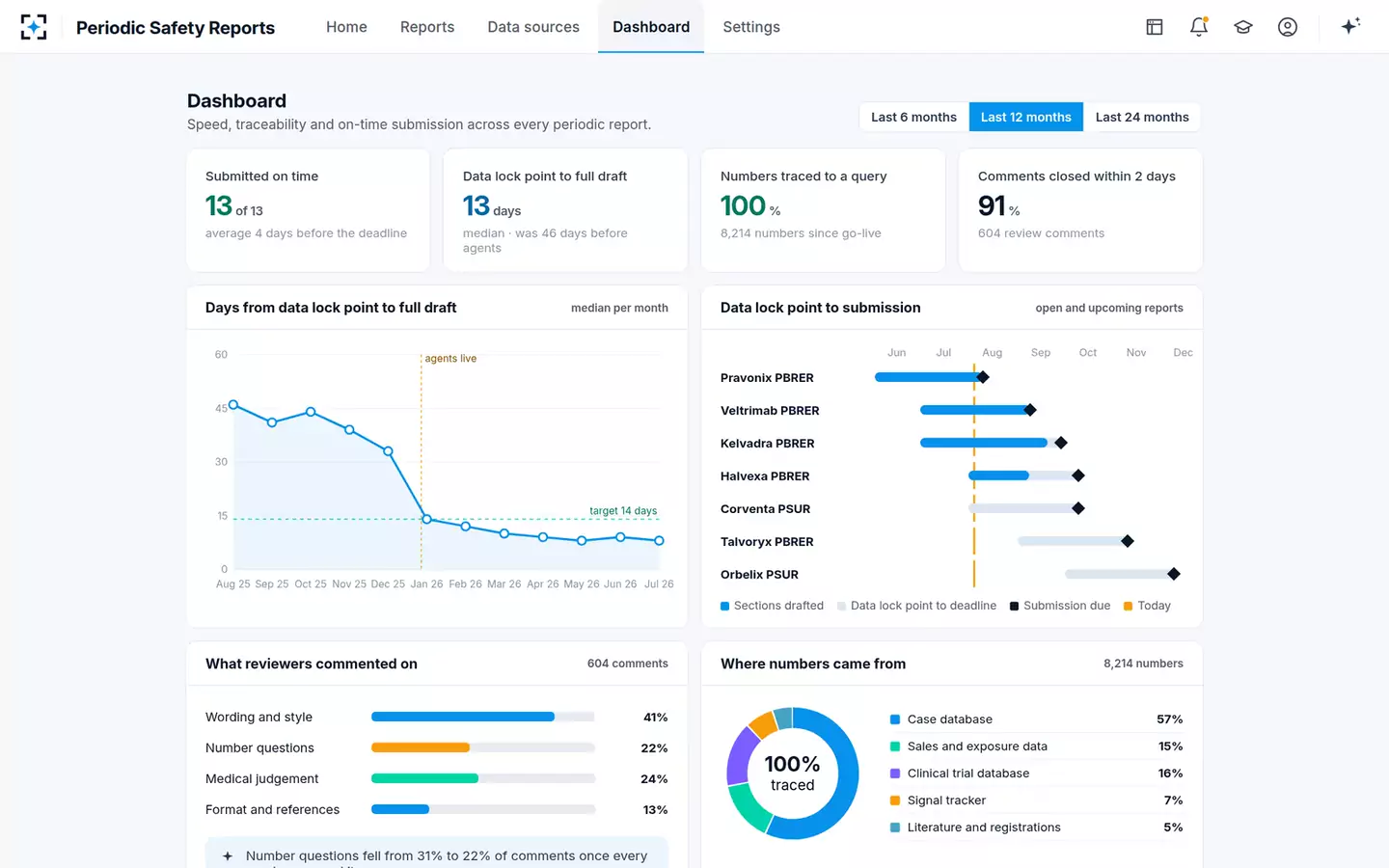Click the Periodic Safety Reports logo icon
Image resolution: width=1389 pixels, height=868 pixels.
(x=34, y=27)
